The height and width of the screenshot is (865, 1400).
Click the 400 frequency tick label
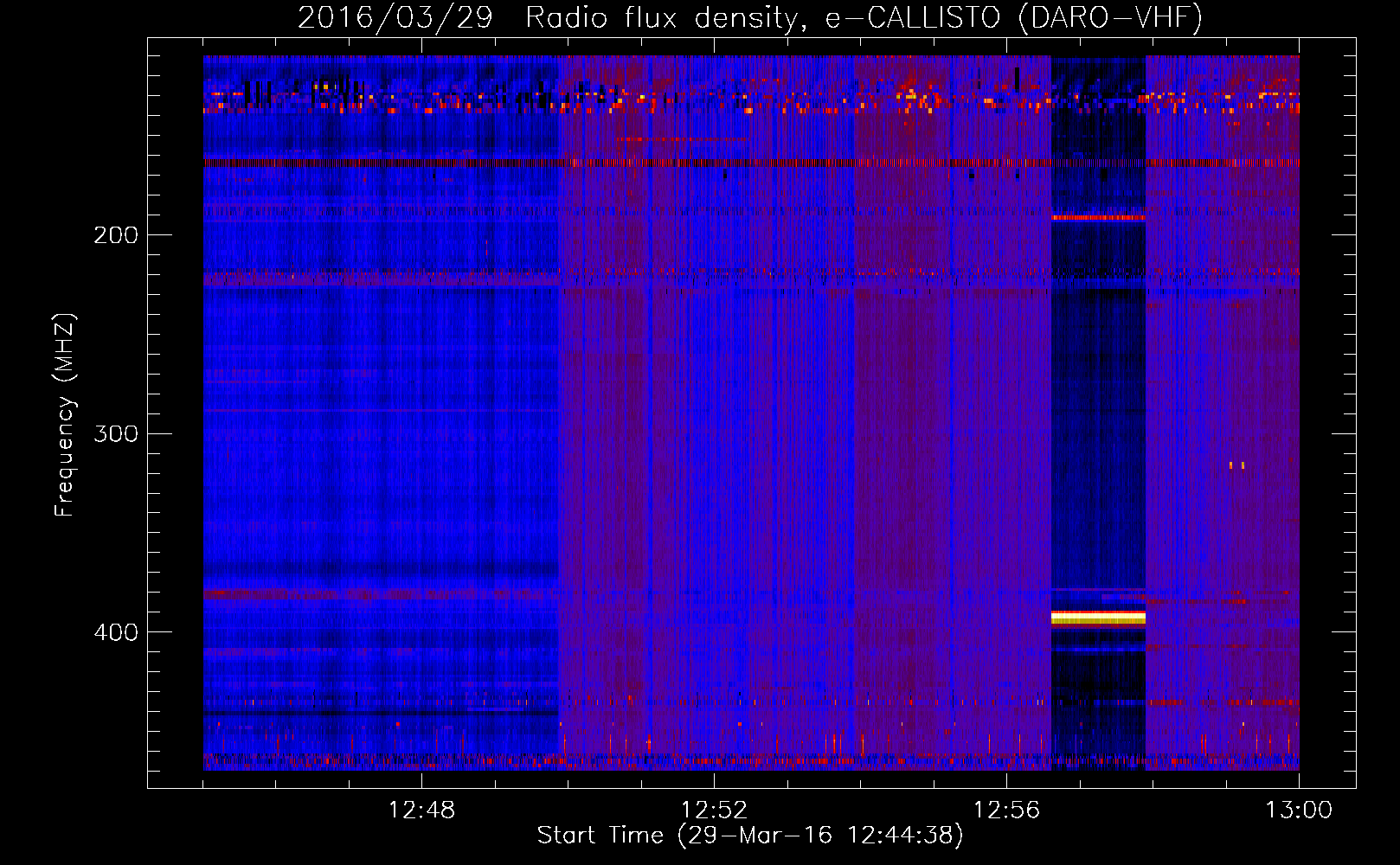click(116, 631)
